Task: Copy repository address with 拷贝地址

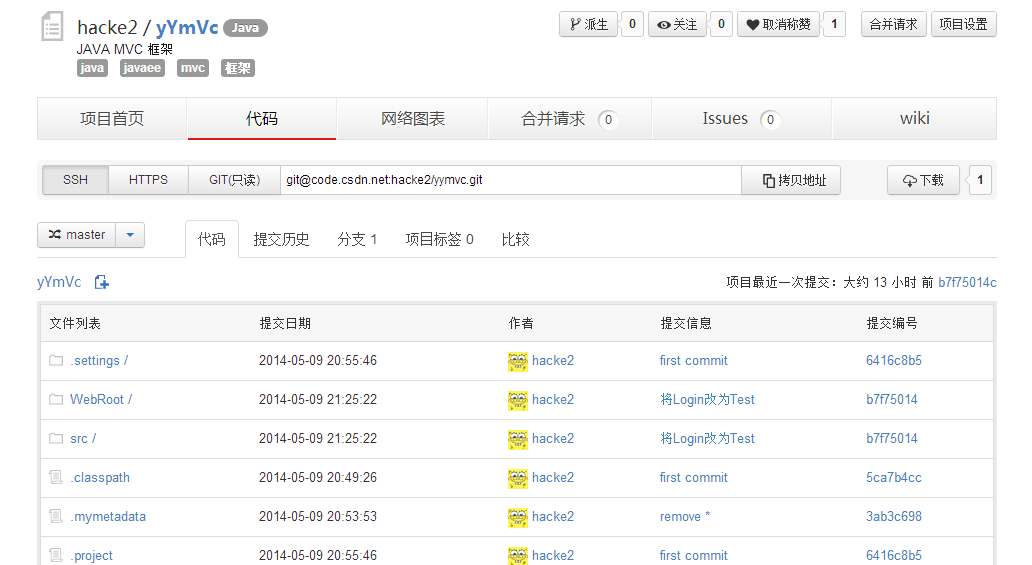Action: pos(791,180)
